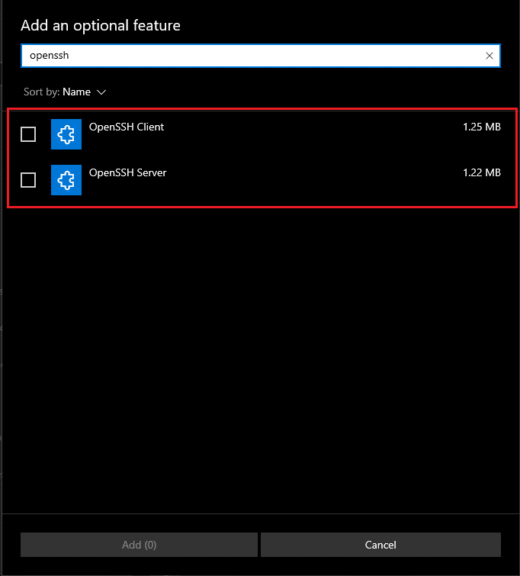520x576 pixels.
Task: Click the OpenSSH Server puzzle icon
Action: click(x=66, y=180)
